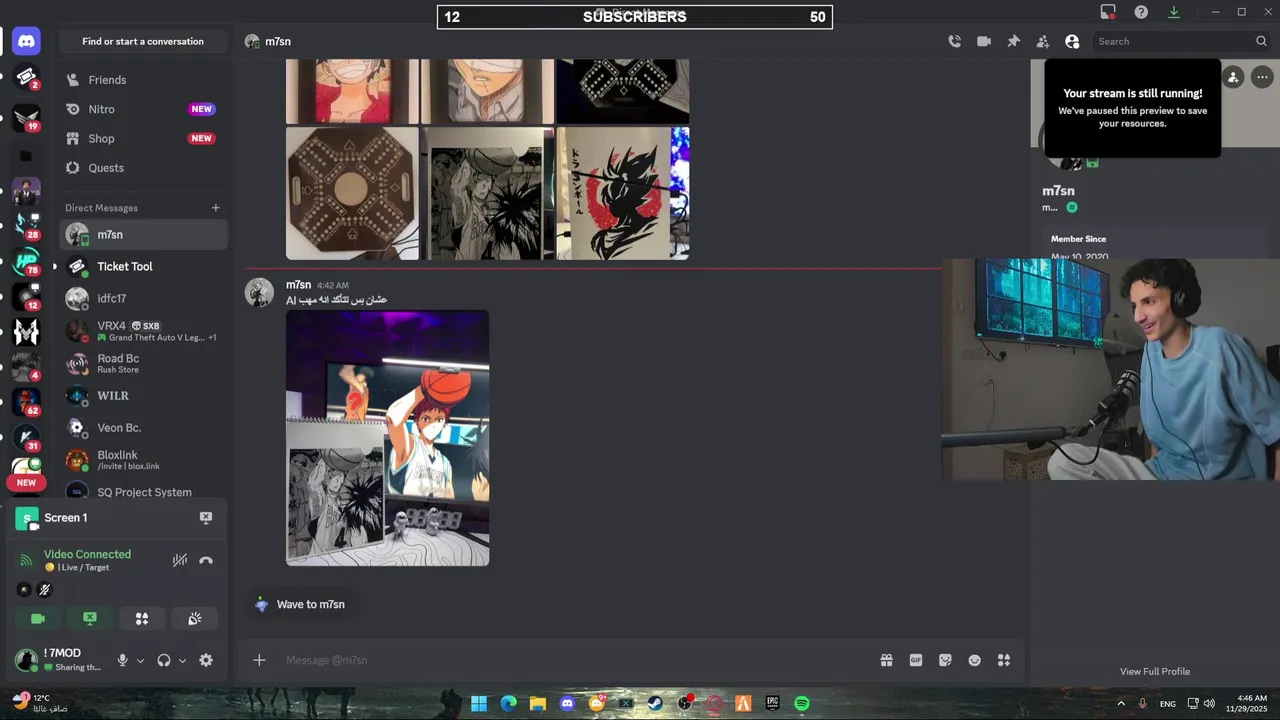
Task: Open Epic Games Launcher from the taskbar
Action: coord(773,703)
